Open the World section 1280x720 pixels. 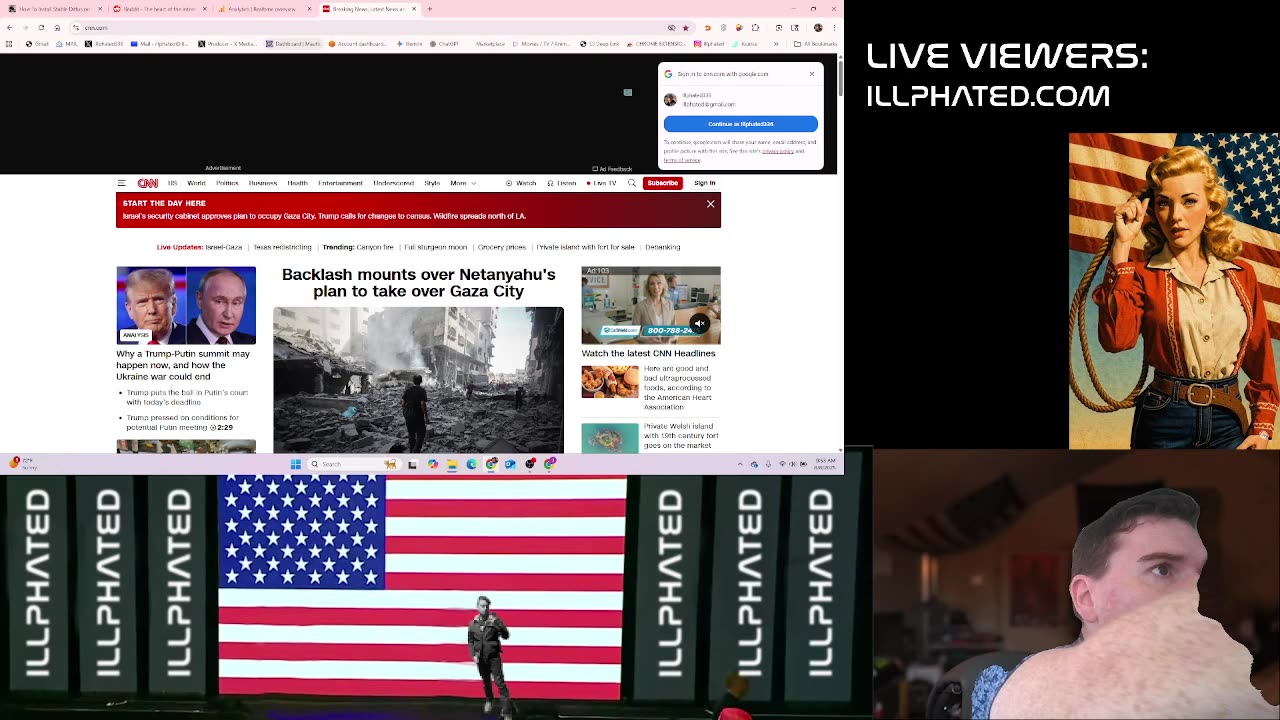(196, 183)
